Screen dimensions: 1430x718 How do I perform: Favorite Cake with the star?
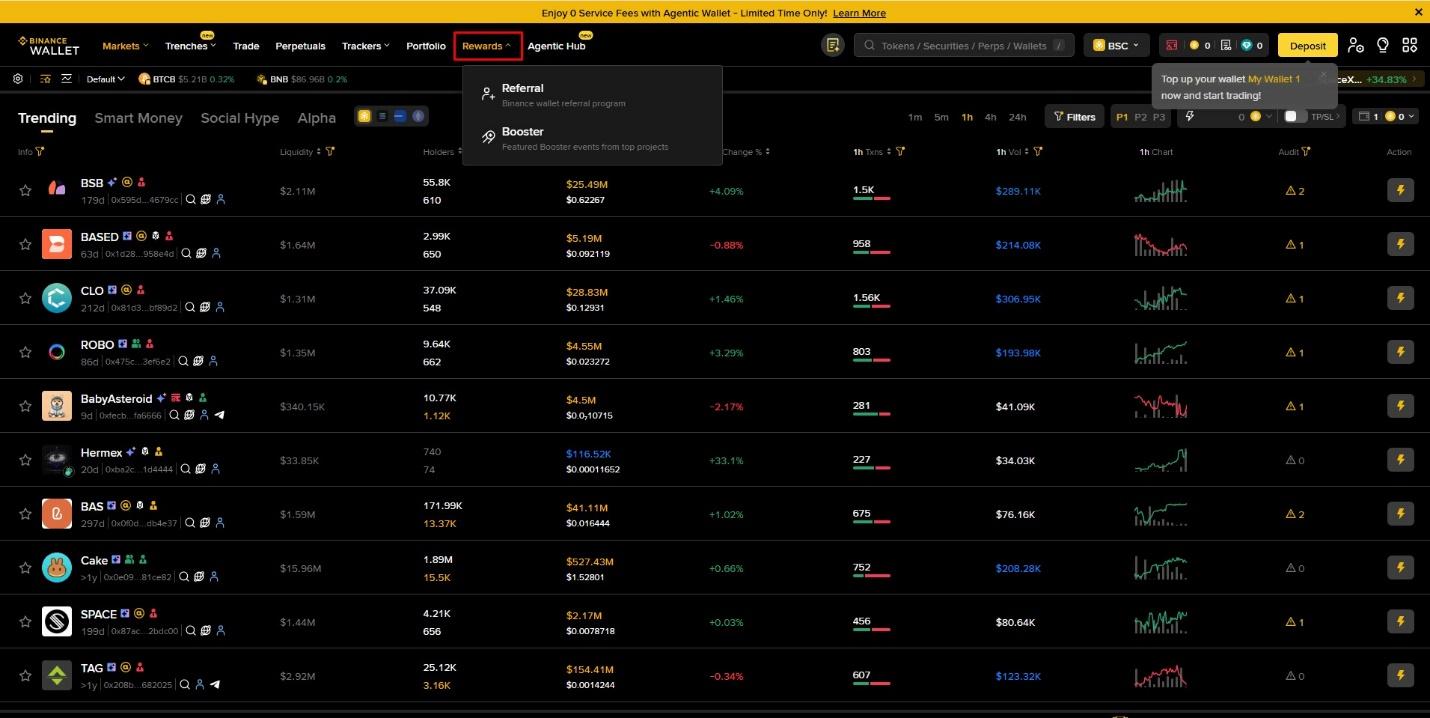(x=25, y=568)
